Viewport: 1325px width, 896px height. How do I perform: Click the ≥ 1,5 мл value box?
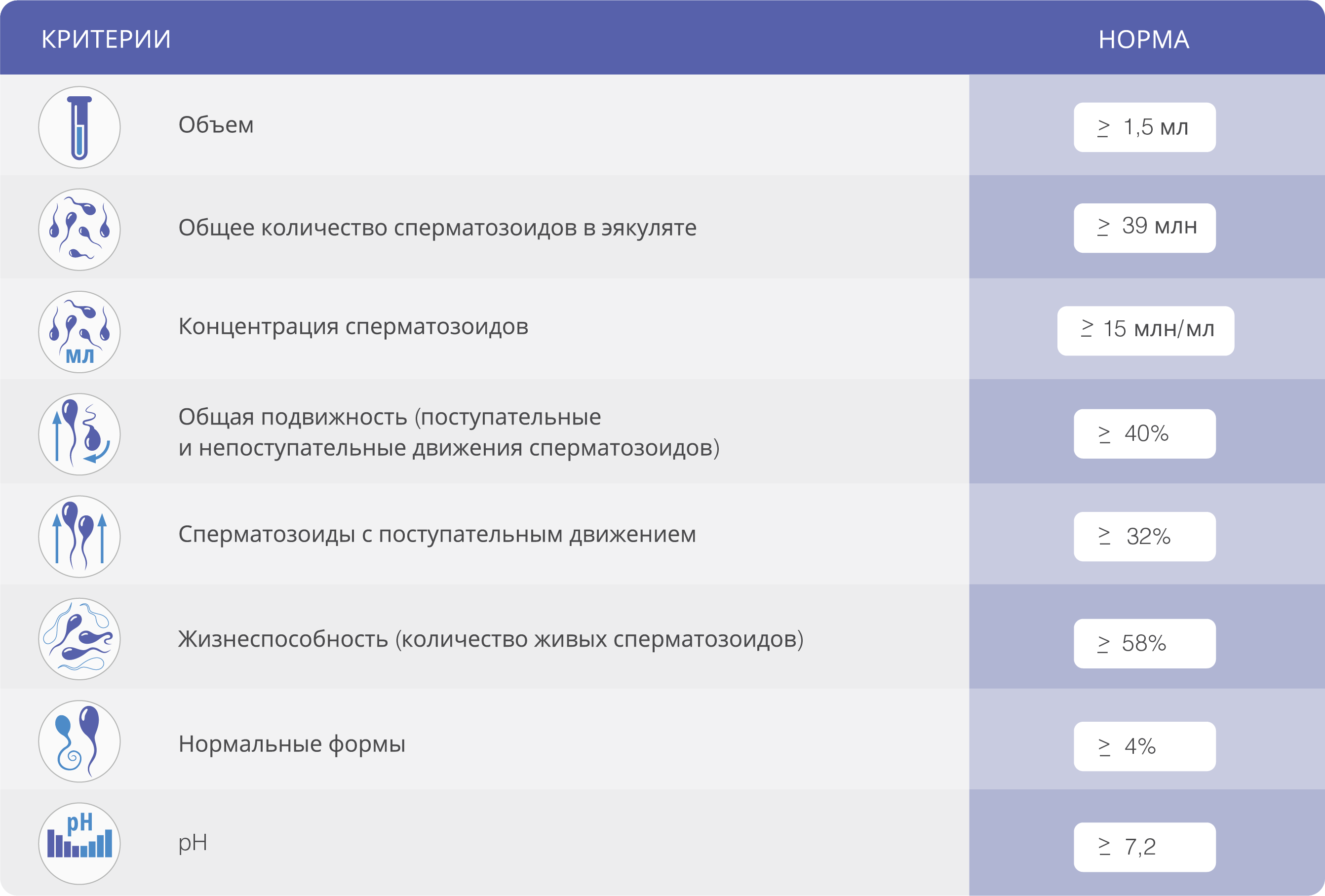pyautogui.click(x=1144, y=127)
